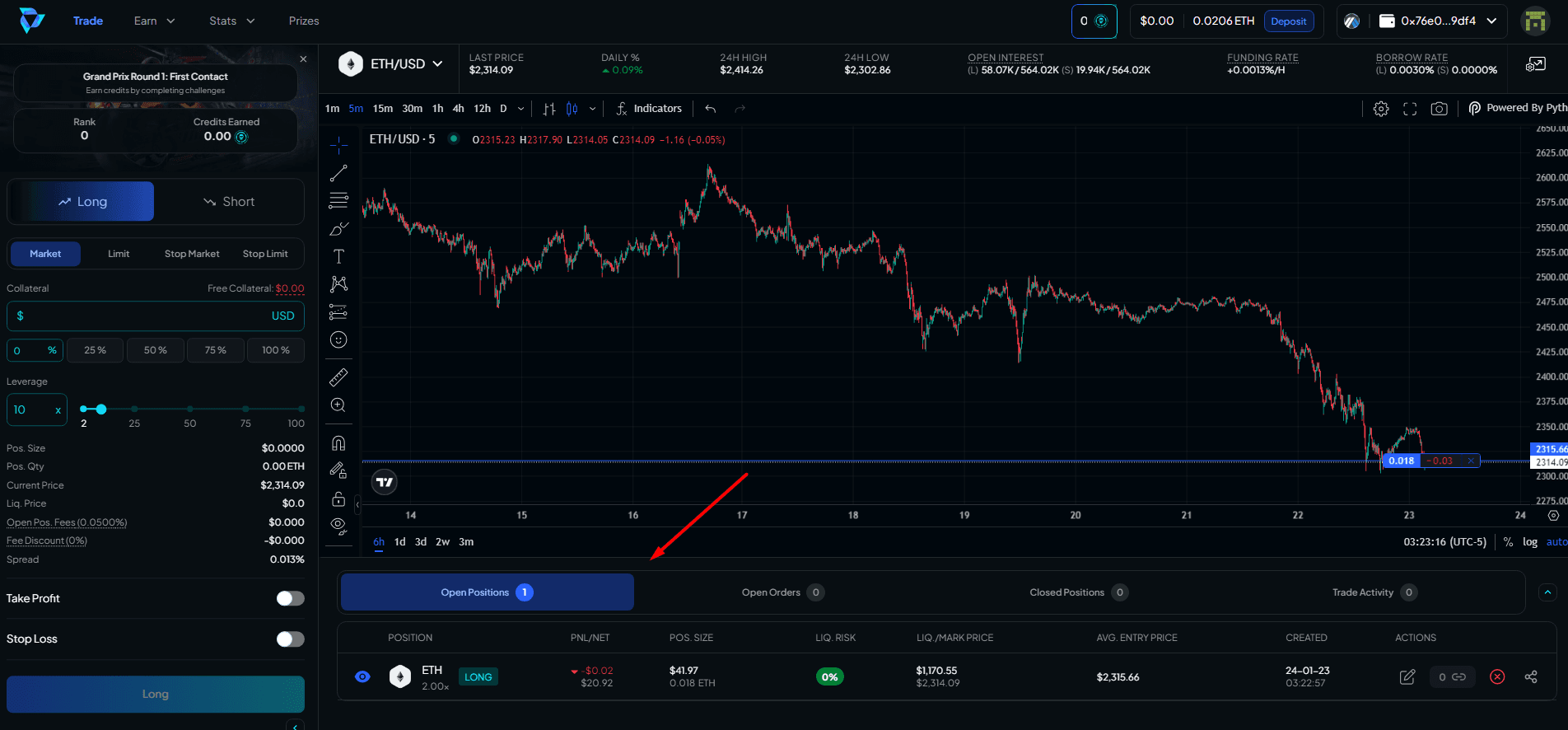Viewport: 1568px width, 730px height.
Task: Enable the Stop Loss switch
Action: click(290, 639)
